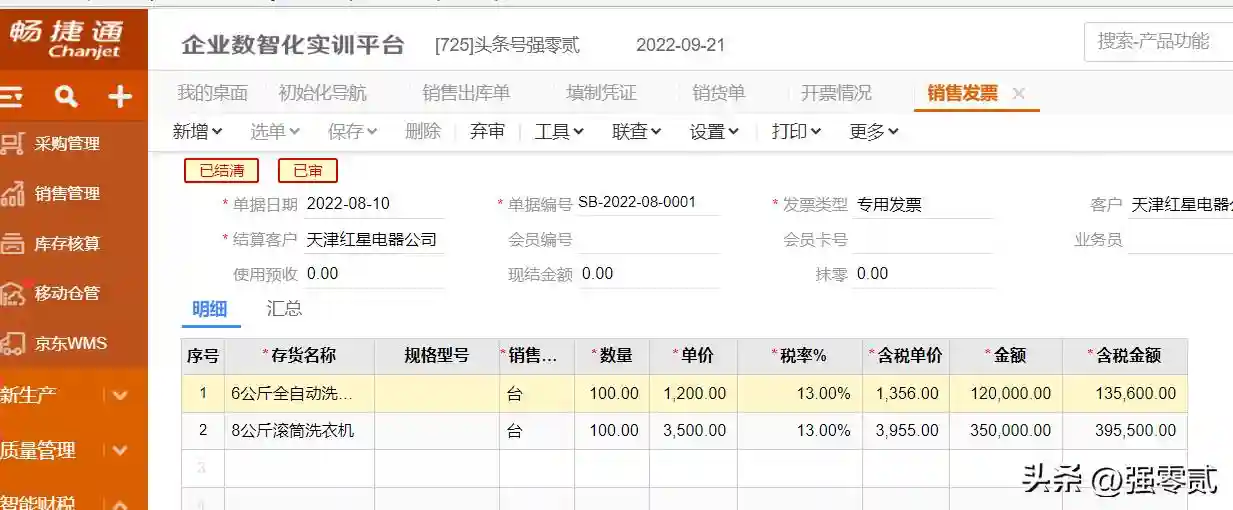Viewport: 1233px width, 510px height.
Task: Open 库存核算 inventory accounting module
Action: [x=66, y=244]
